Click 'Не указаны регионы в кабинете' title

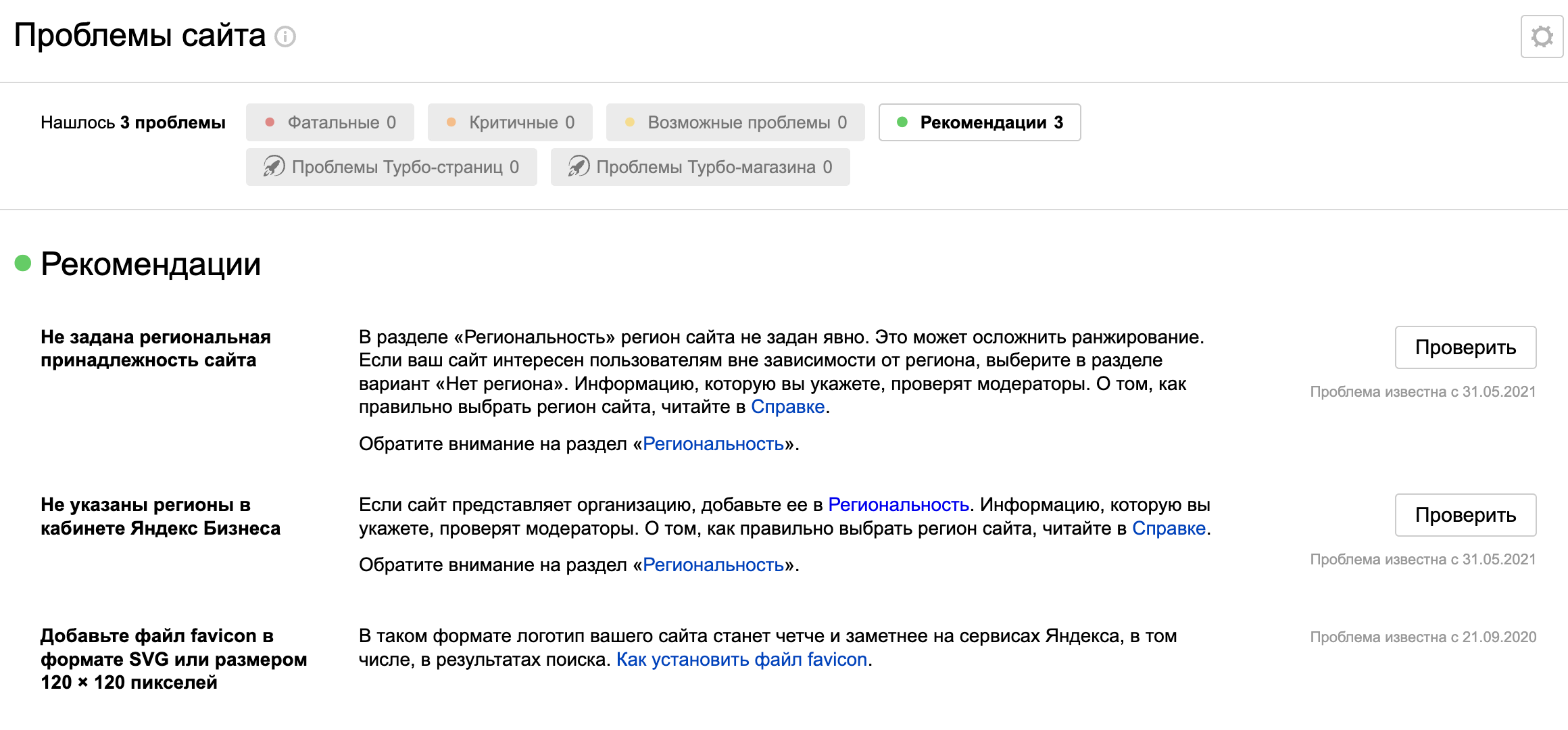coord(160,516)
